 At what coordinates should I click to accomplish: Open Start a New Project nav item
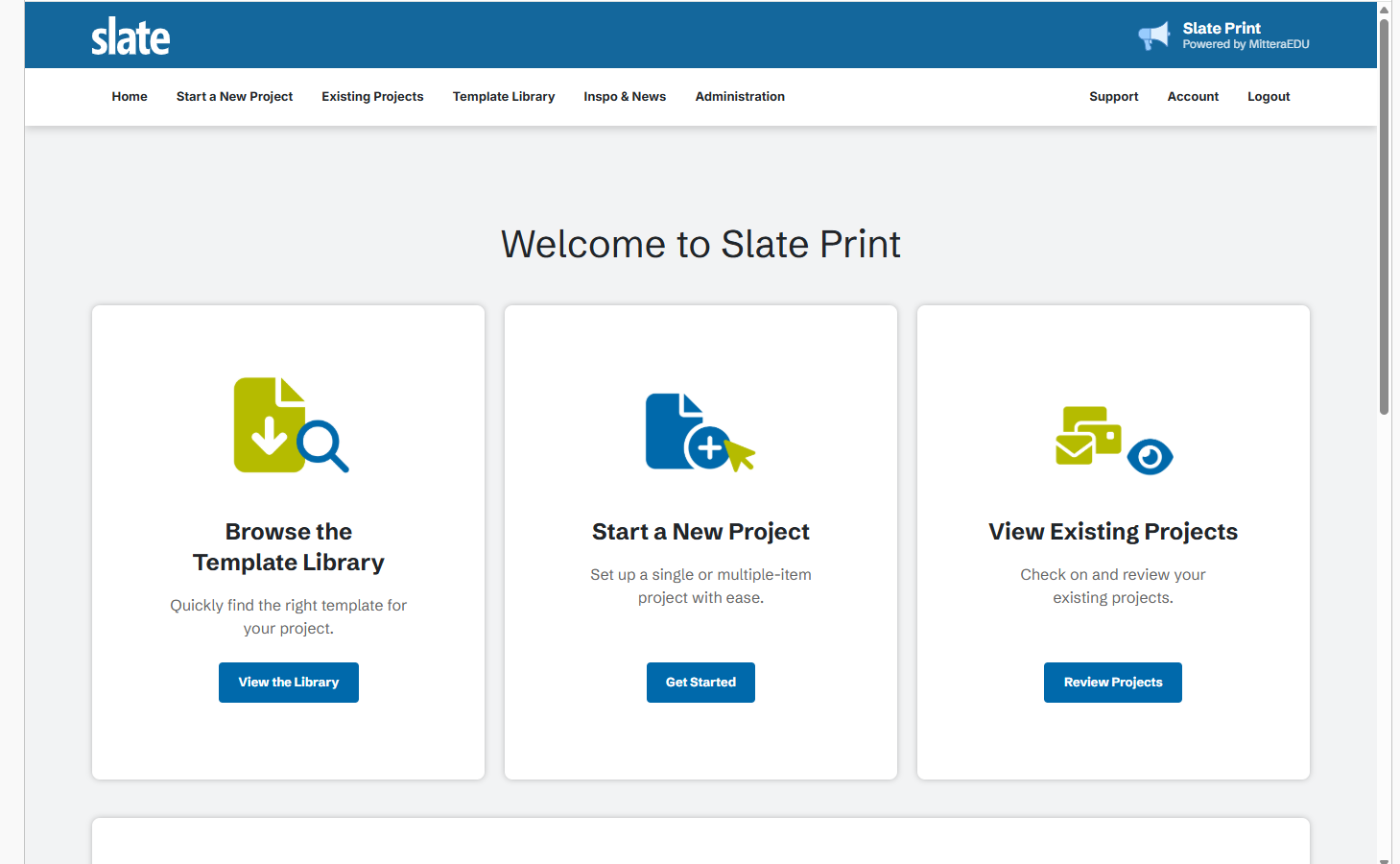point(234,97)
